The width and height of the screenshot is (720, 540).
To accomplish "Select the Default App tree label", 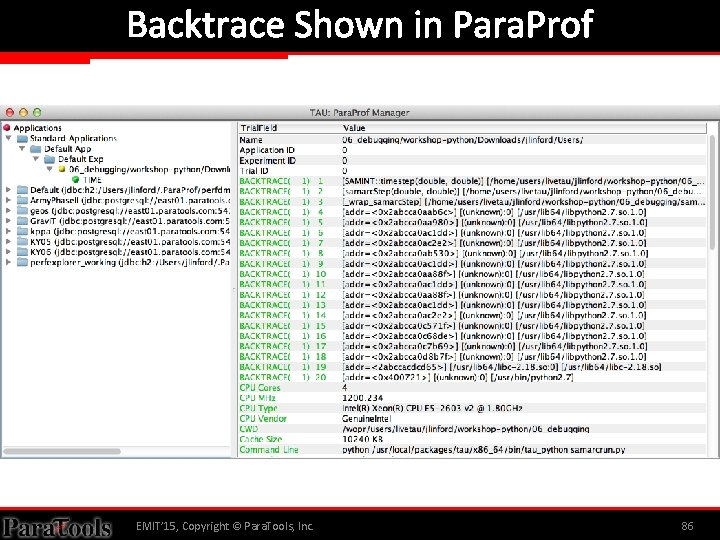I will click(x=68, y=149).
